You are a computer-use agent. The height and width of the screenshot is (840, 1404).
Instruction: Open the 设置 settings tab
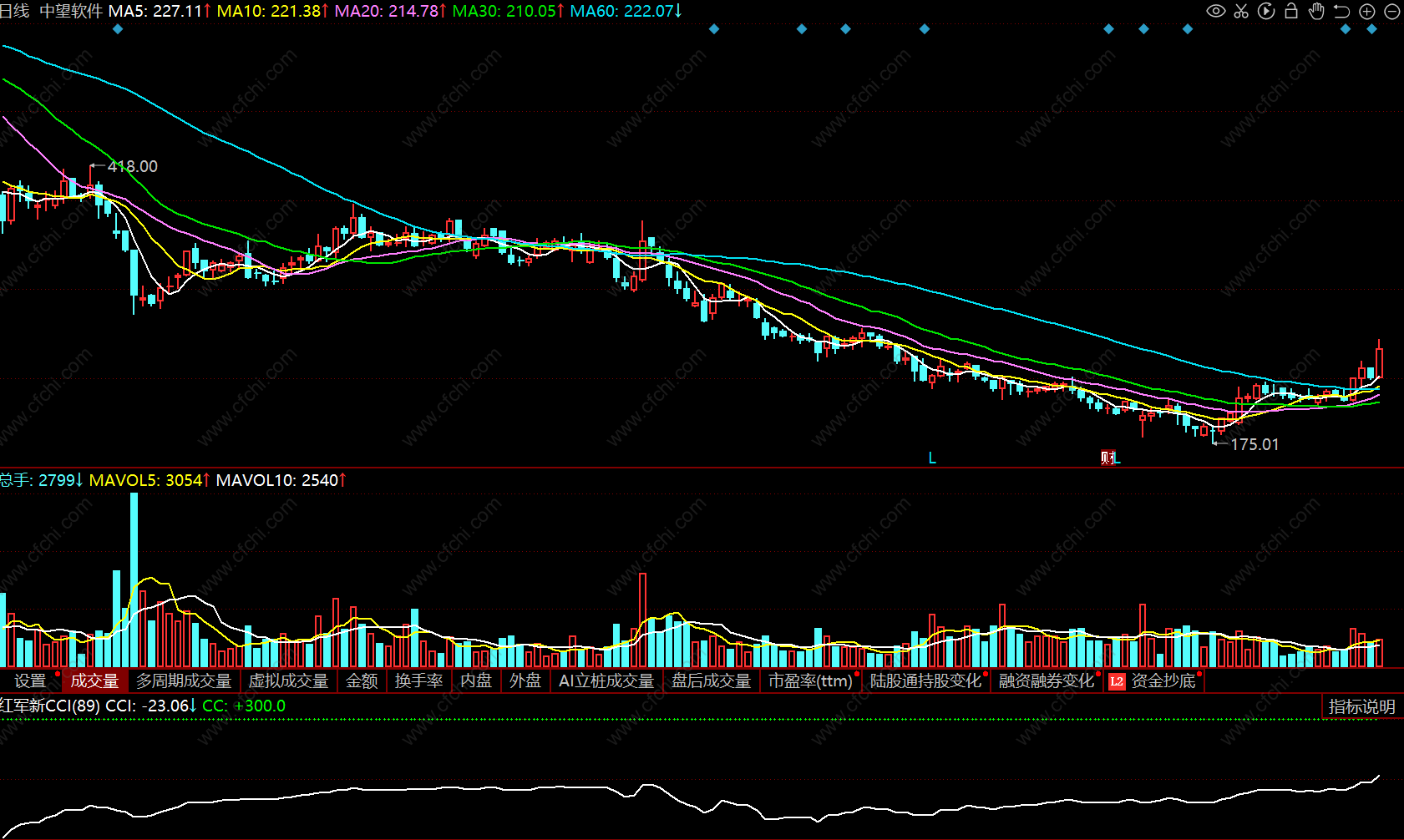tap(31, 681)
